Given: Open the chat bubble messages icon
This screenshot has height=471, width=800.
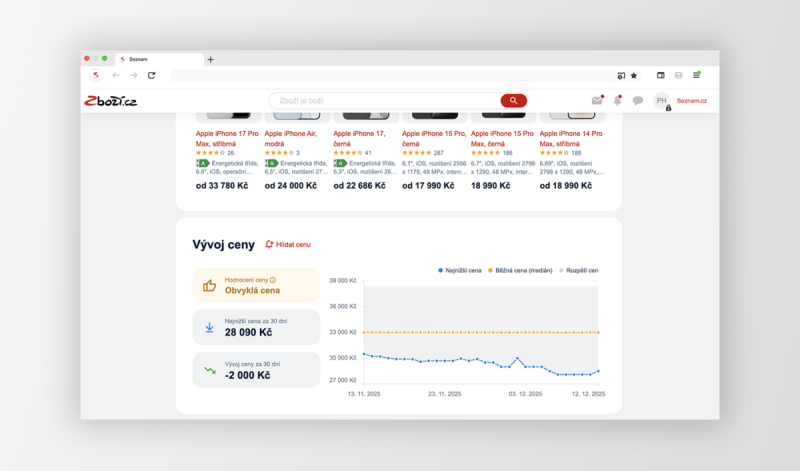Looking at the screenshot, I should click(638, 101).
